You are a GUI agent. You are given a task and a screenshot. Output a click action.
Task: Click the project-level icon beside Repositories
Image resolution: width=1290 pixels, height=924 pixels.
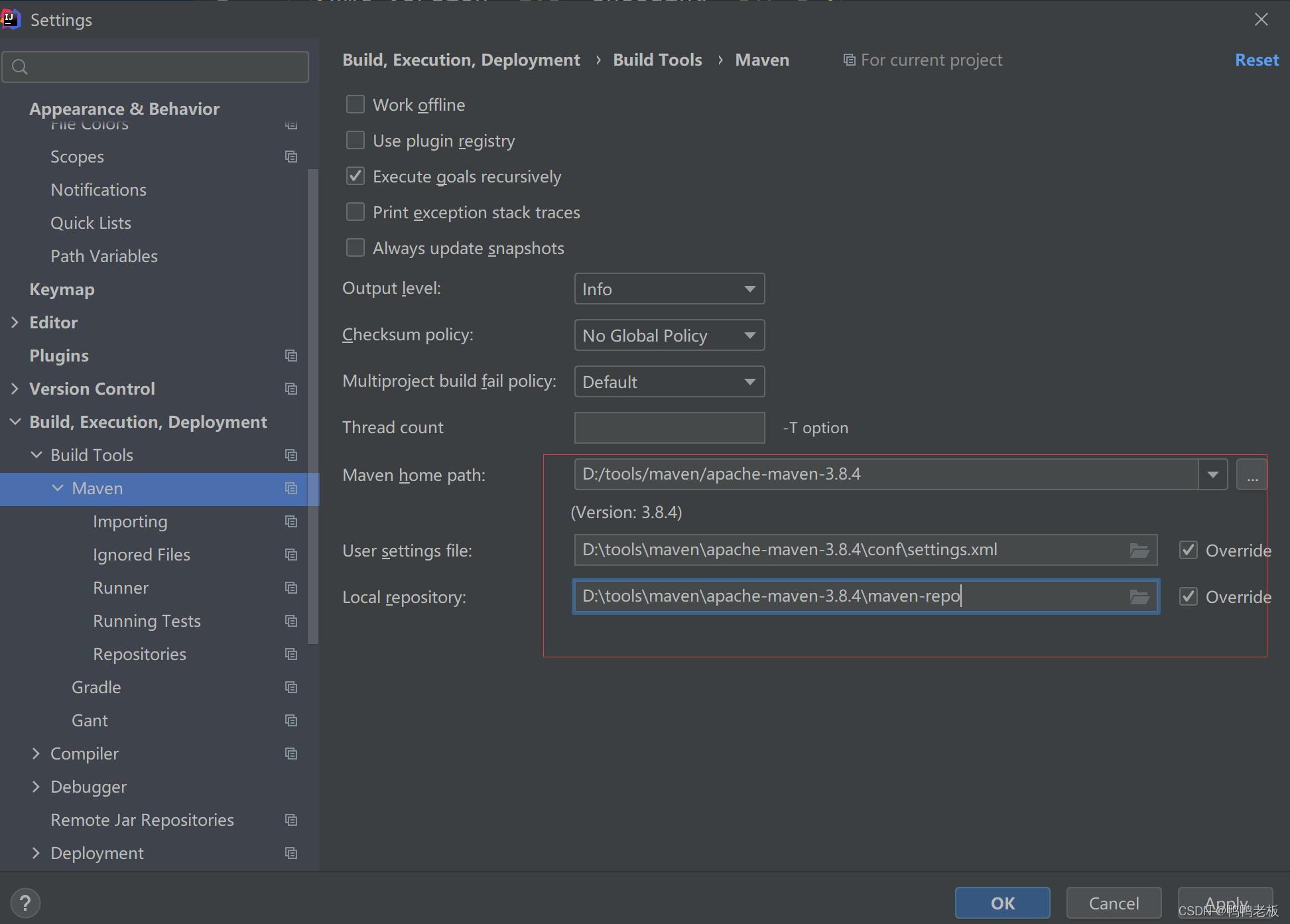click(x=291, y=654)
